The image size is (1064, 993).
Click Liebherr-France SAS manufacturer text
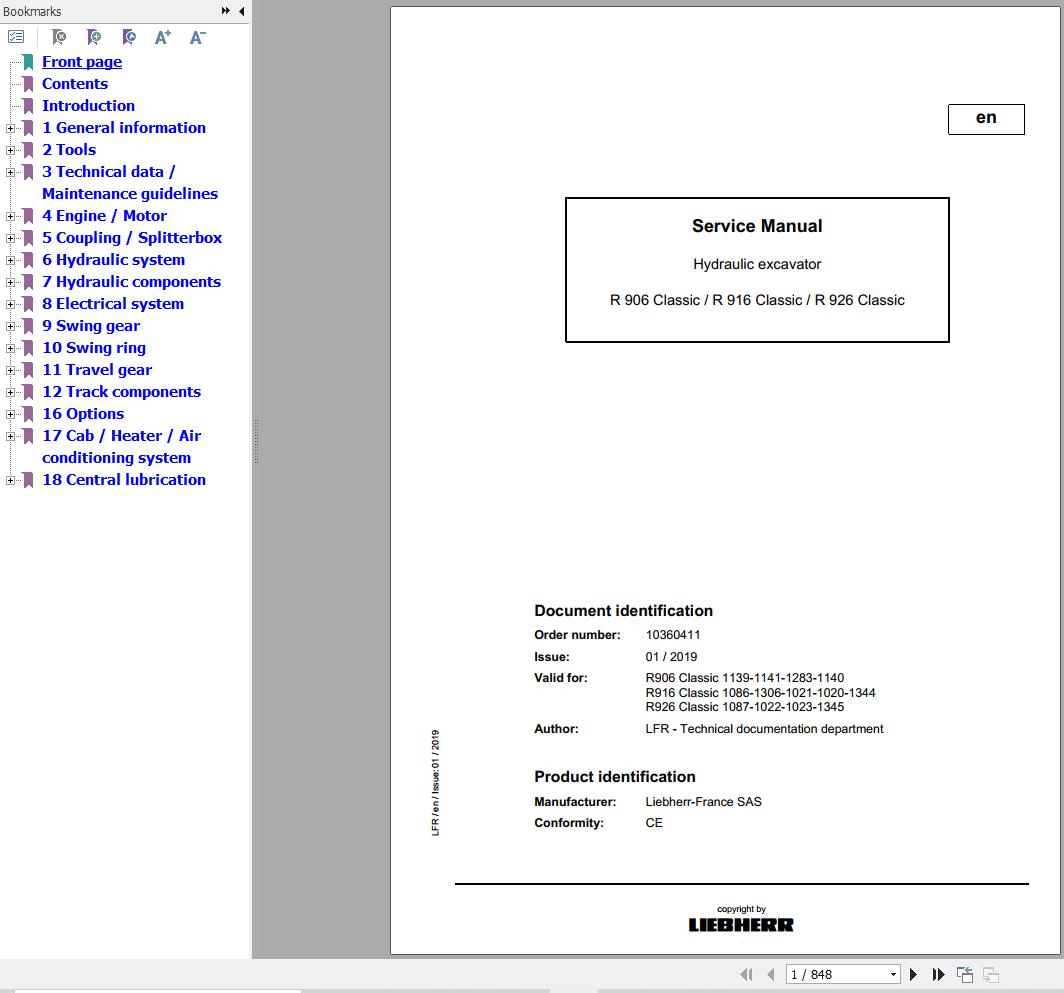click(x=703, y=802)
